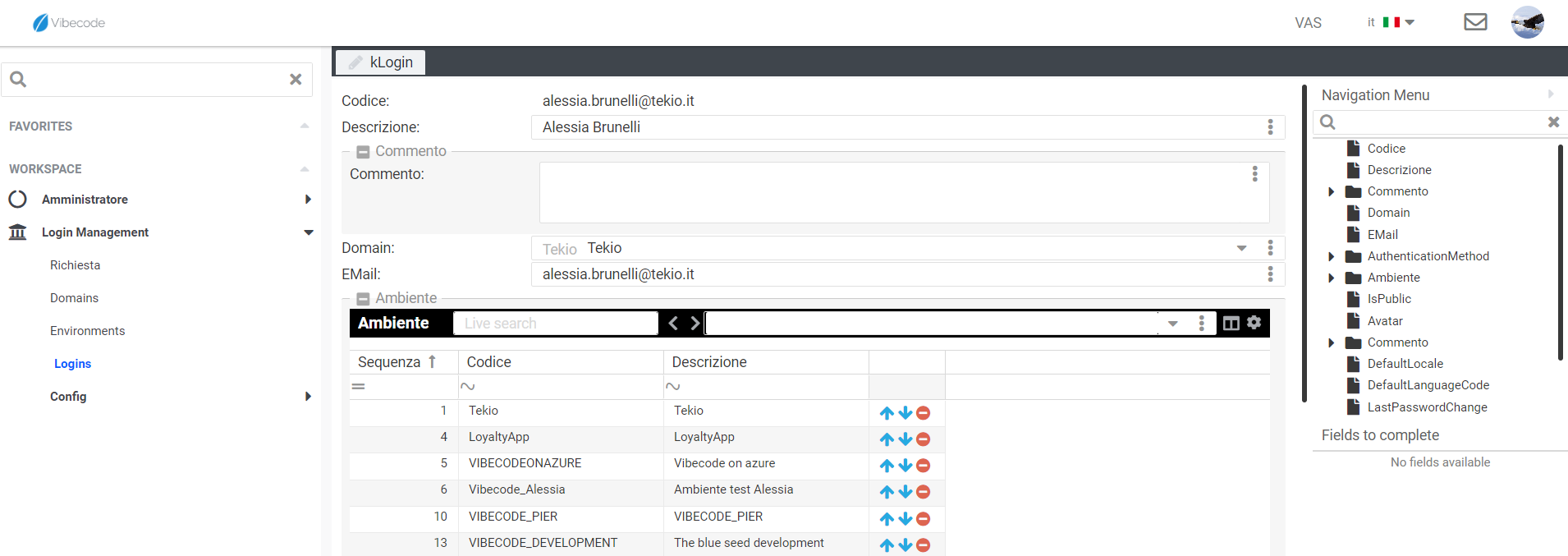1568x556 pixels.
Task: Switch to the kLogin tab
Action: (381, 62)
